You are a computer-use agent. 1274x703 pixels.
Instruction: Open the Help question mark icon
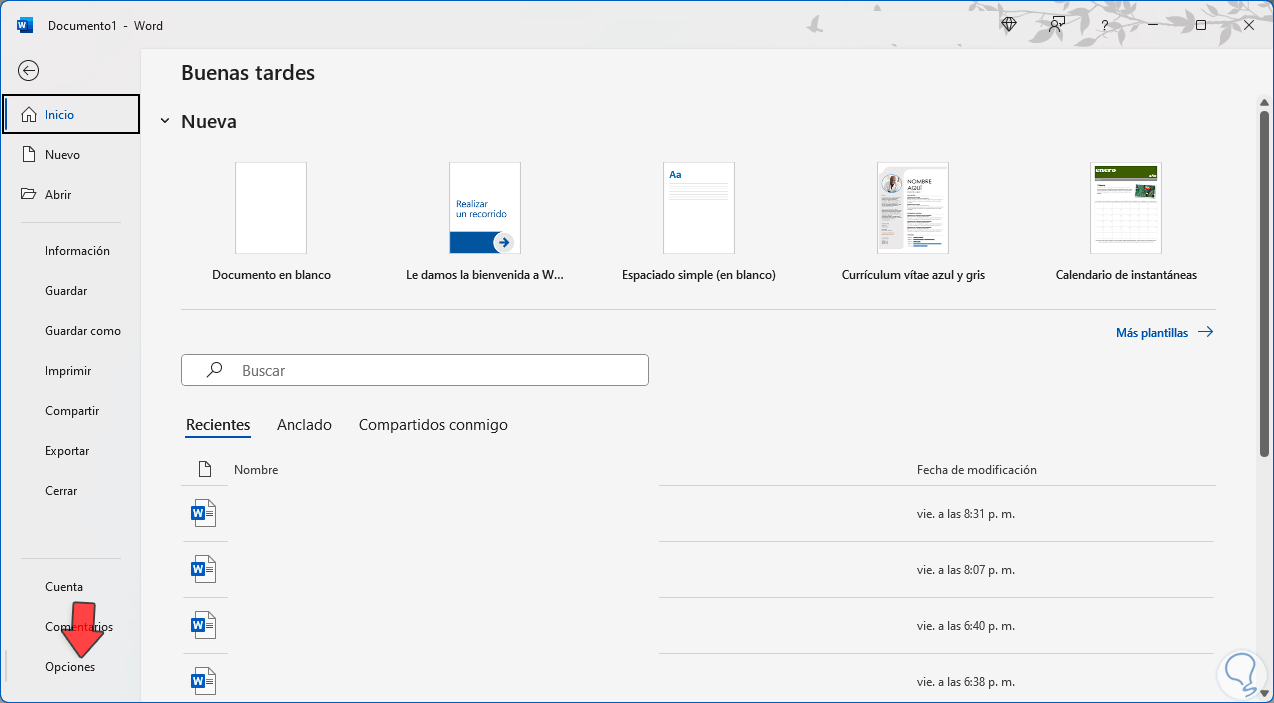point(1104,25)
